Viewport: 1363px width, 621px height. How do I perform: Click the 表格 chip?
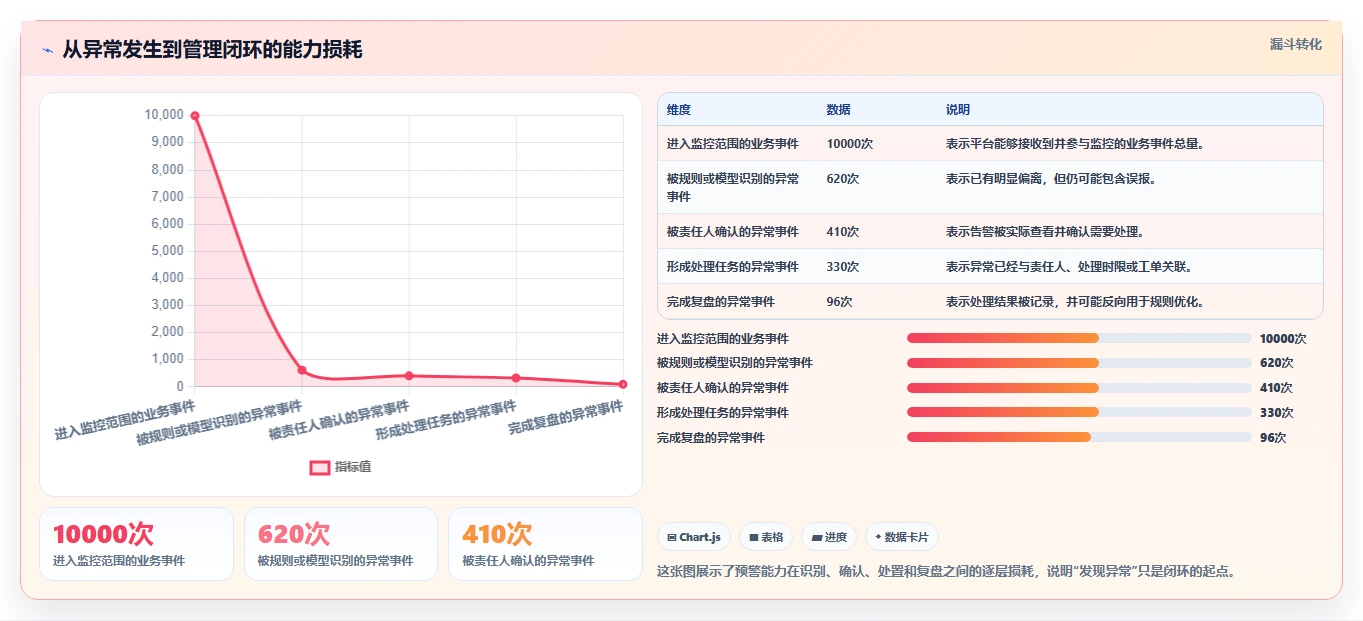[x=766, y=537]
